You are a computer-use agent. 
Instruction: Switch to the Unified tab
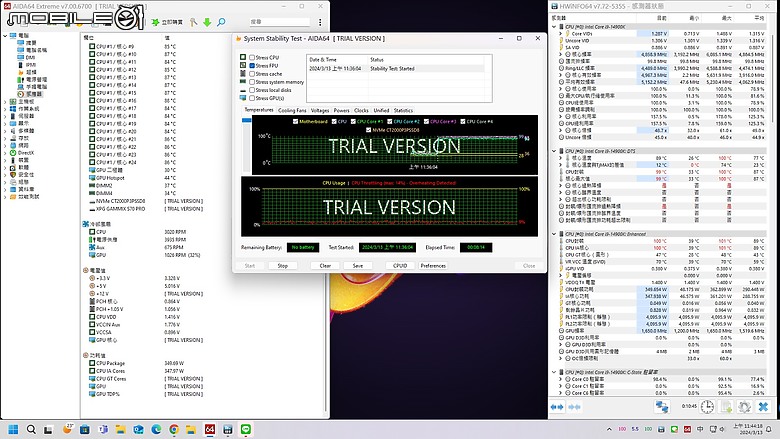pyautogui.click(x=381, y=110)
